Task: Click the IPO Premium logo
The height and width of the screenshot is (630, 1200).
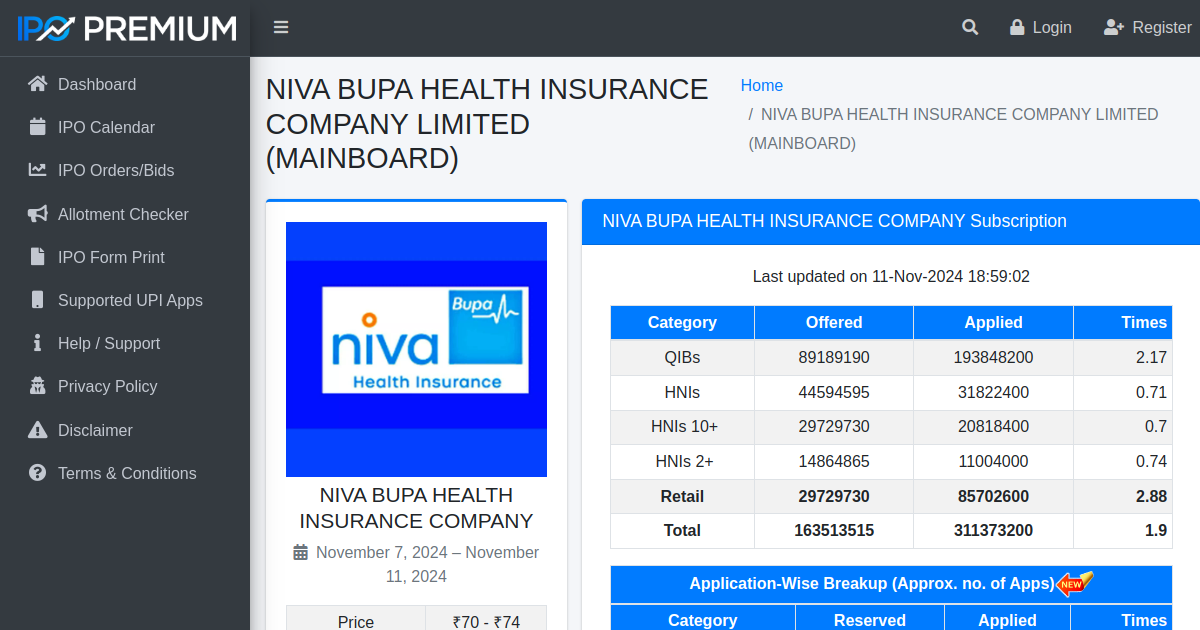Action: pyautogui.click(x=124, y=27)
